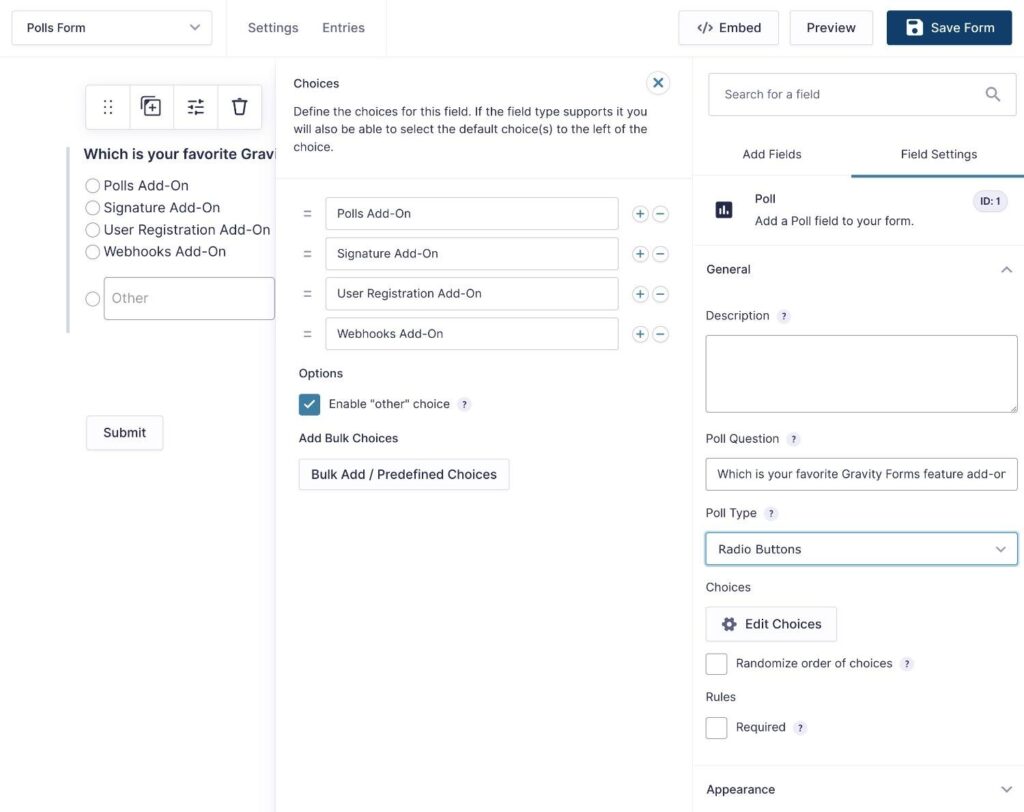Collapse the General settings section

(x=1008, y=268)
